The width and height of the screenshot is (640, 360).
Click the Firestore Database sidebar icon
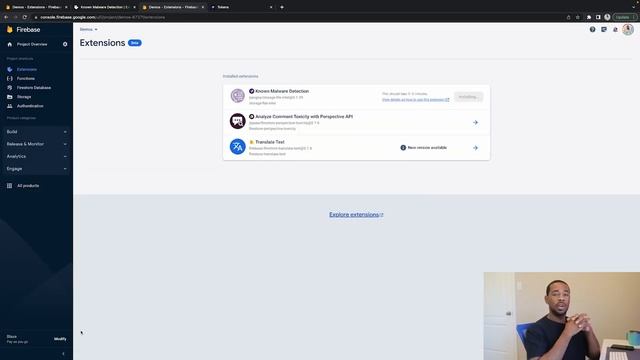coord(10,87)
